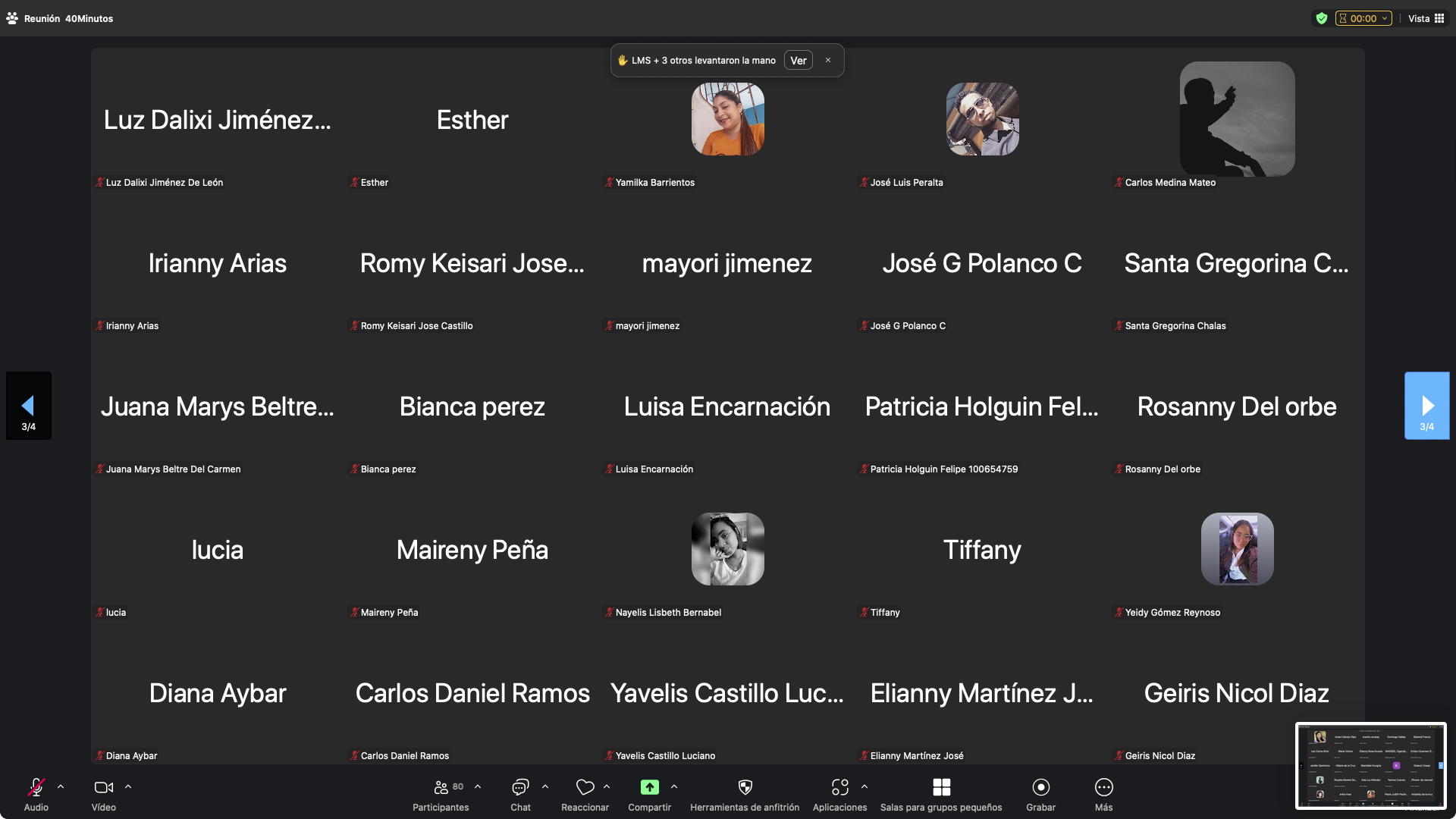Unmute using the Audio microphone icon
1456x819 pixels.
36,787
